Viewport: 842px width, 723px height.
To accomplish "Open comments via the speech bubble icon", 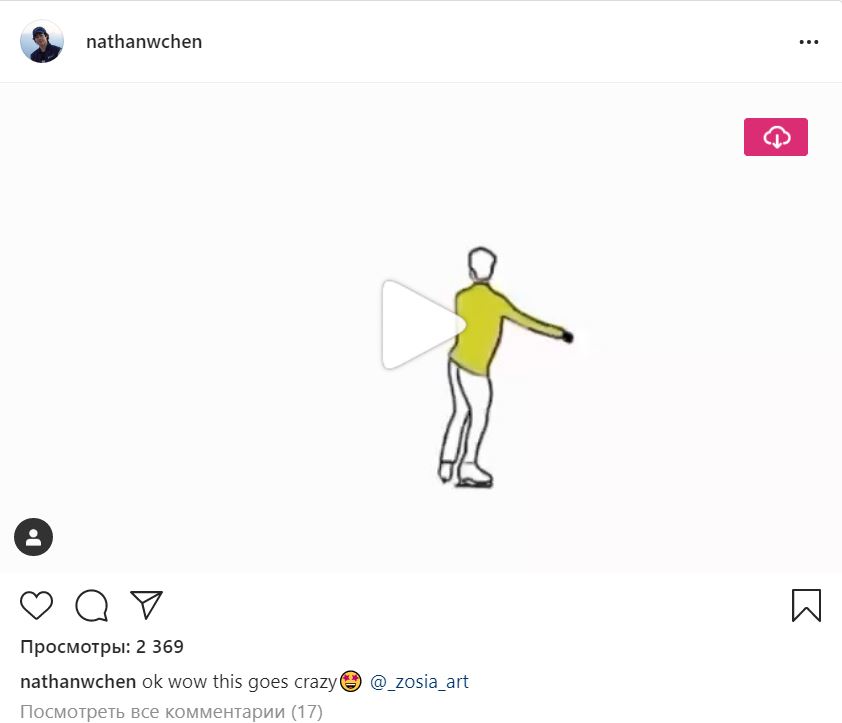I will coord(92,605).
